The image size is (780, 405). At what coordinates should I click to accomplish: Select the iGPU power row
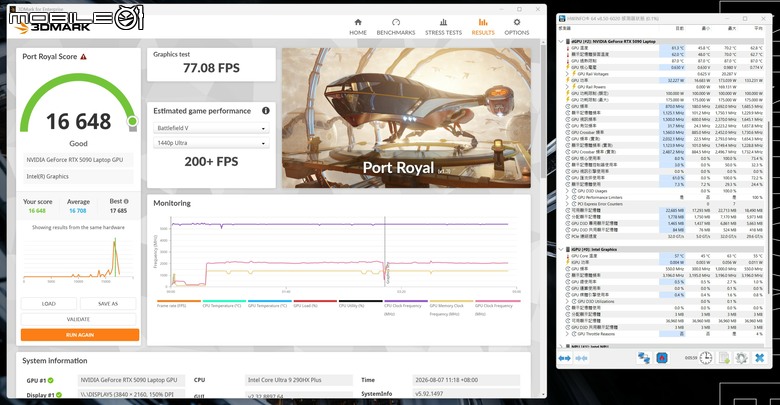pos(662,262)
